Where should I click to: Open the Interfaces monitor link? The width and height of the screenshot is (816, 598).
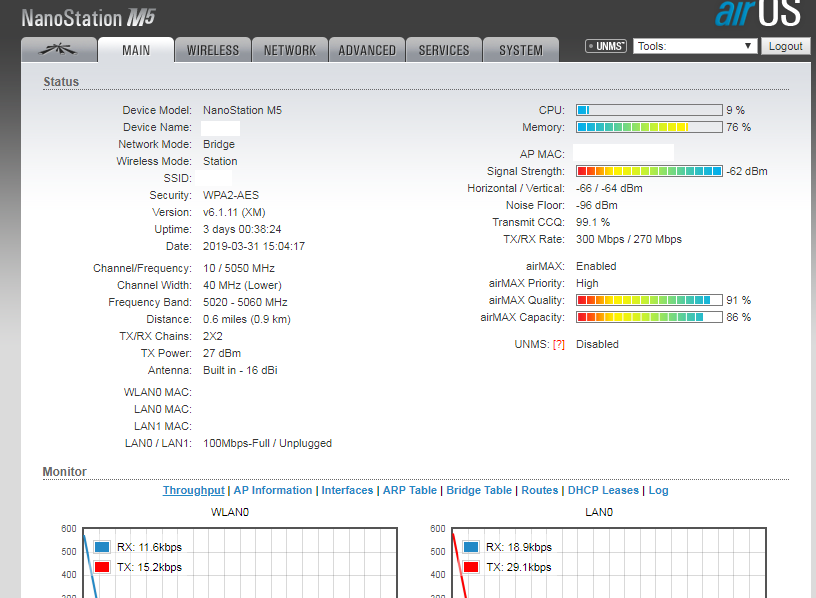[347, 490]
